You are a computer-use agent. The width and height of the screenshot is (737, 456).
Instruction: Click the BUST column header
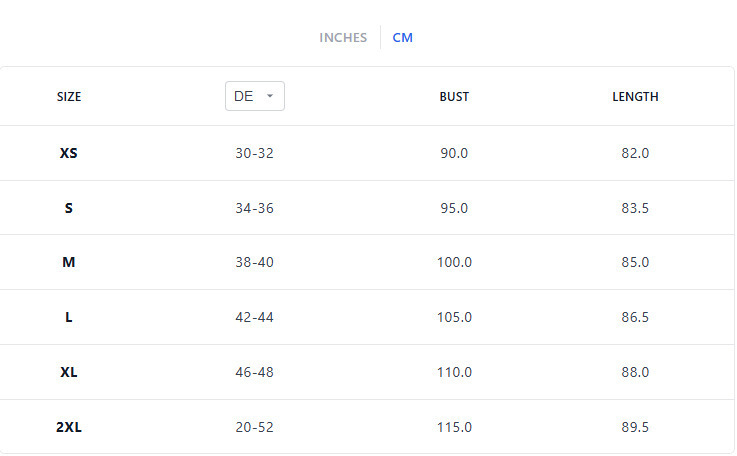pos(454,97)
